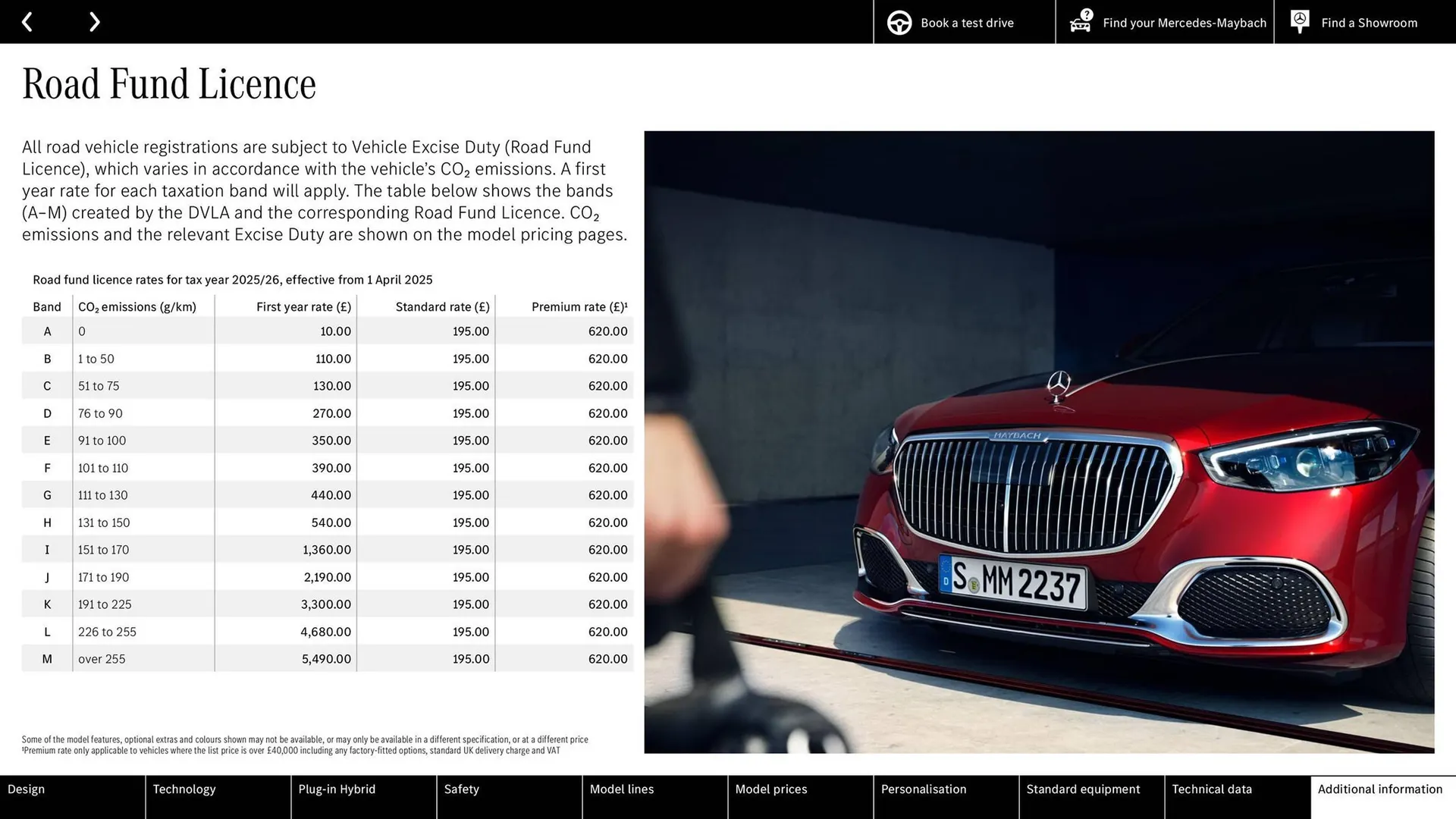Switch to the Safety tab
Image resolution: width=1456 pixels, height=819 pixels.
(509, 797)
